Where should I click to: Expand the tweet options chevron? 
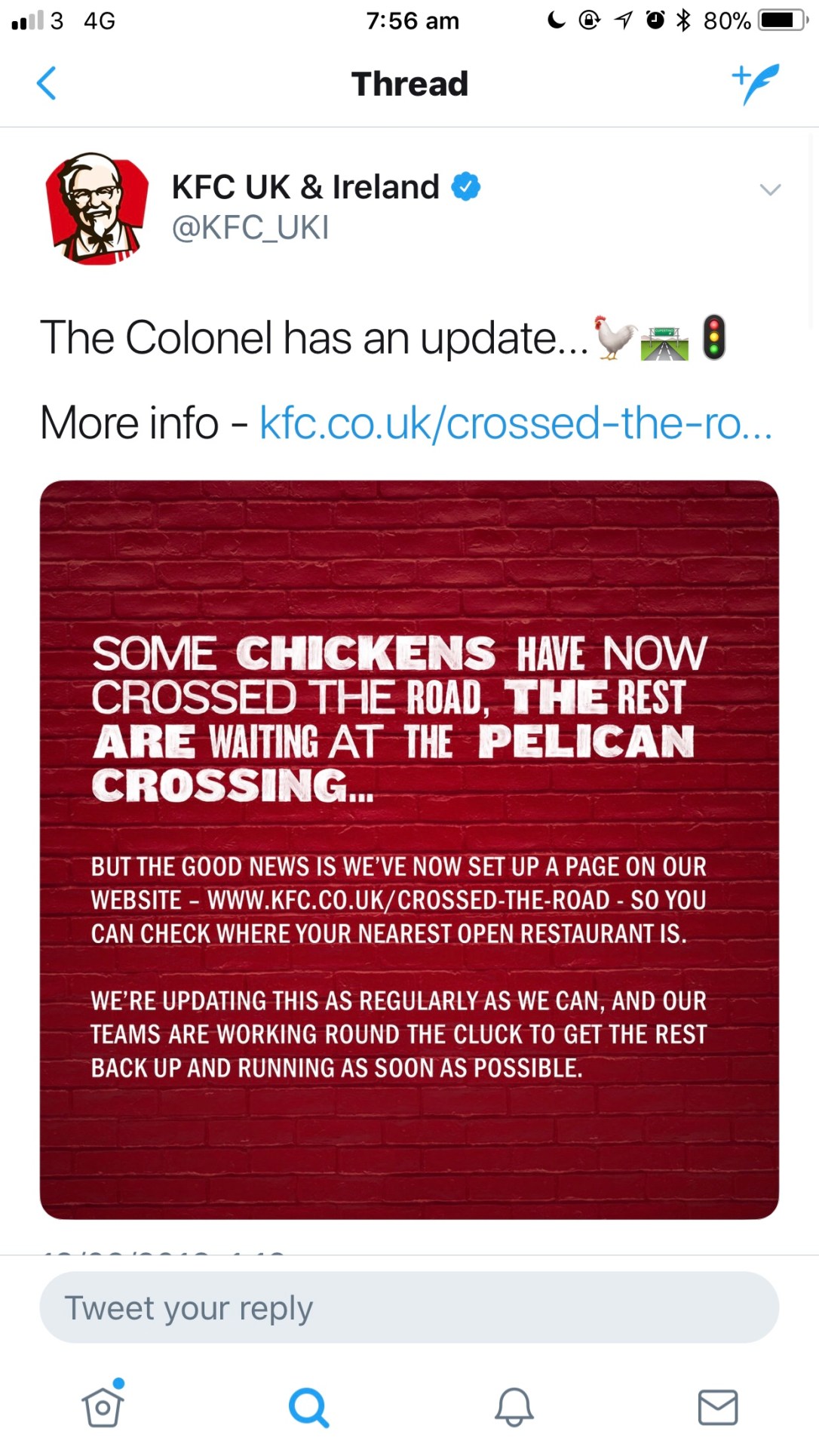point(770,189)
